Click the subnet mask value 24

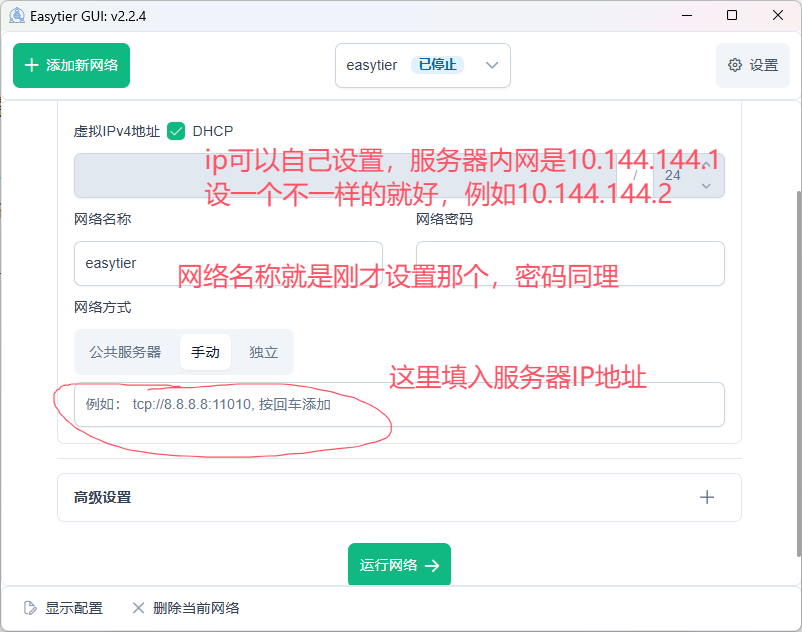click(673, 175)
